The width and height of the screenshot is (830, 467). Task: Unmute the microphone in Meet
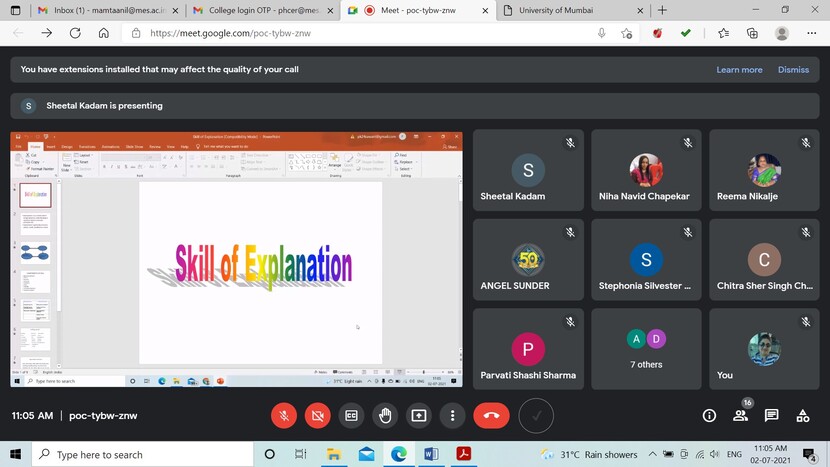point(285,415)
